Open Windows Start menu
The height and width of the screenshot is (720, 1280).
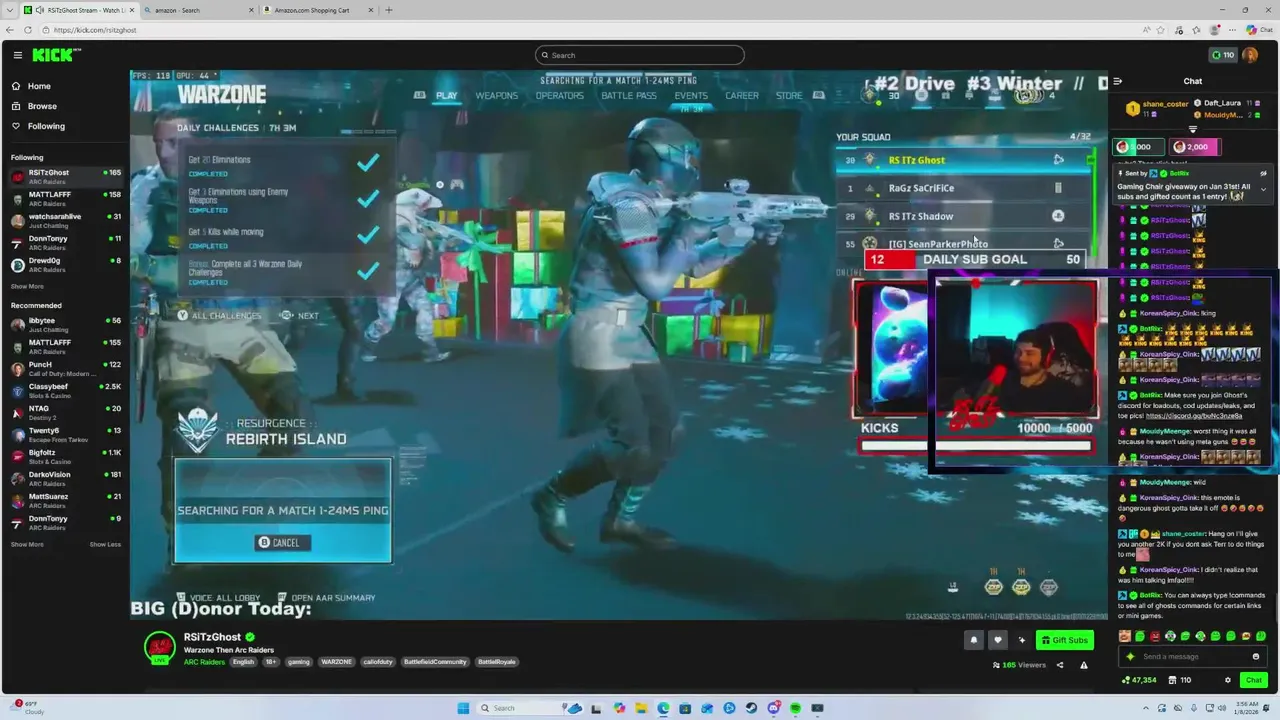tap(463, 708)
